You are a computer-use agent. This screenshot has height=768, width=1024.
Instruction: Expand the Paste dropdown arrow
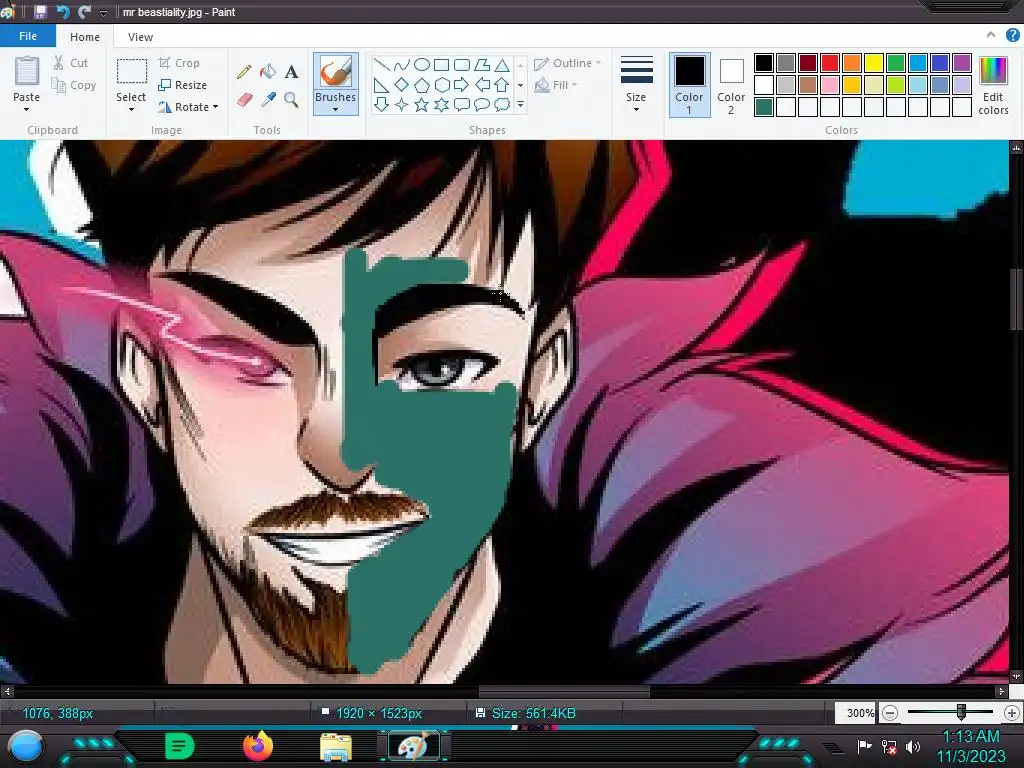[x=26, y=110]
